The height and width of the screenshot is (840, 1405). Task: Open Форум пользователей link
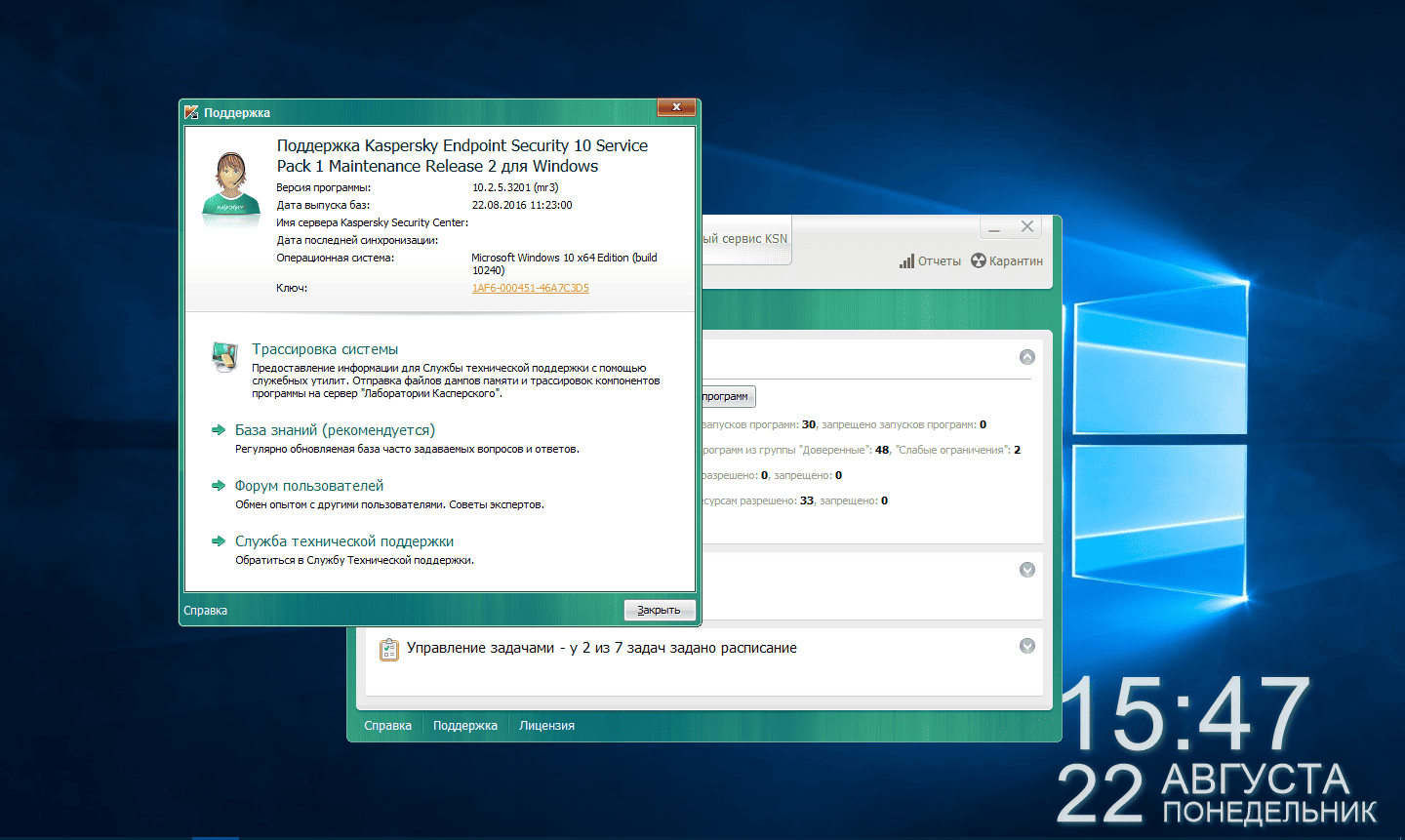(x=309, y=486)
